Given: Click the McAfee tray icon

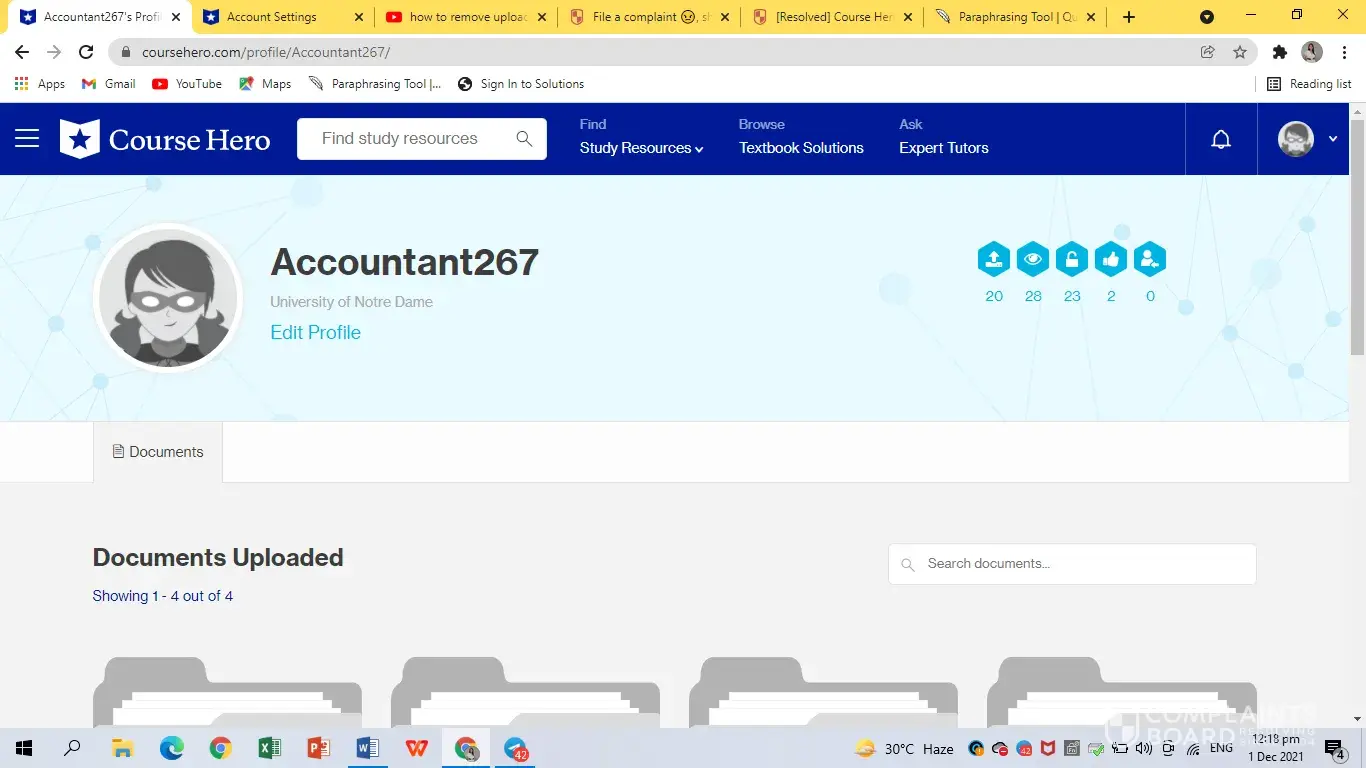Looking at the screenshot, I should tap(1048, 748).
